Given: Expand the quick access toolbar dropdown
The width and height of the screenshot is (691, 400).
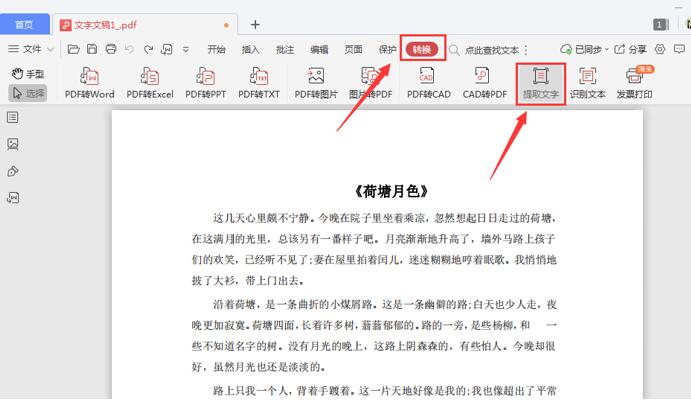Looking at the screenshot, I should click(x=186, y=50).
